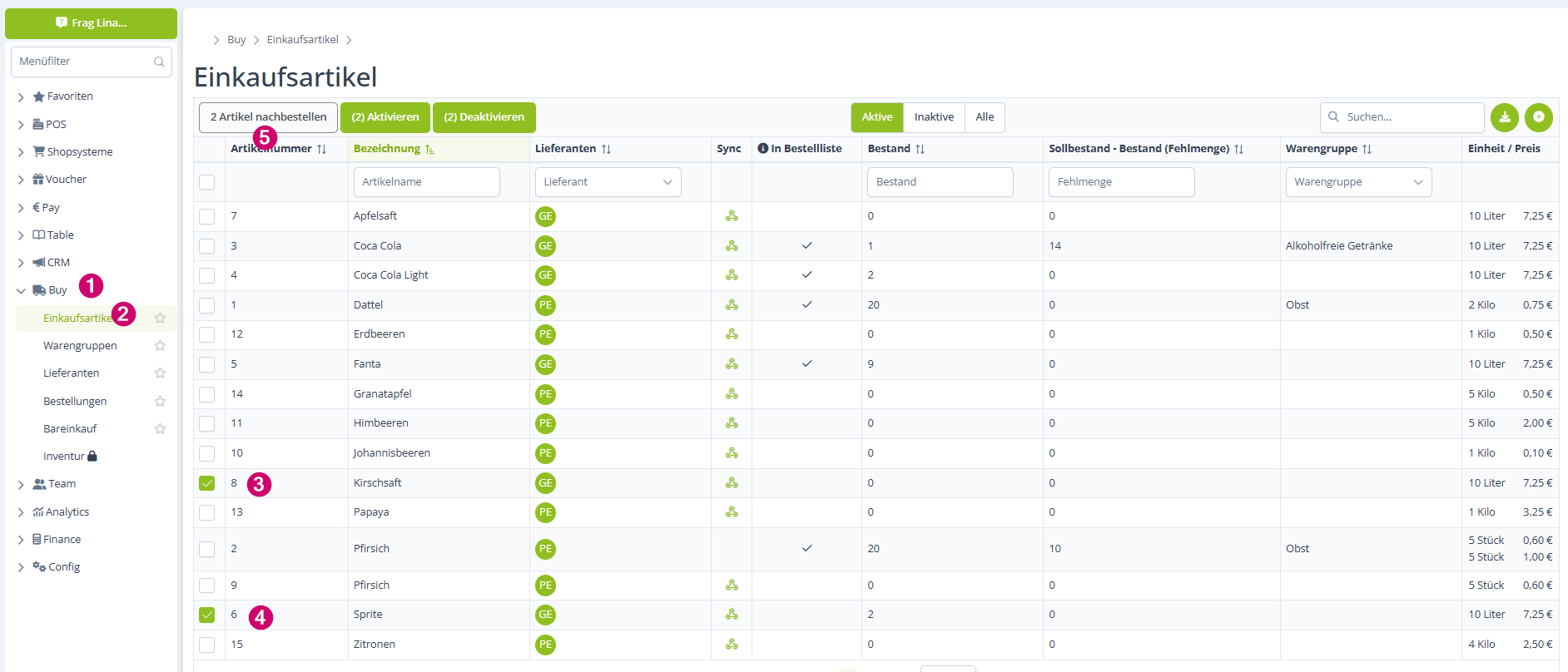Favorite Warengruppen via its star icon
Image resolution: width=1568 pixels, height=672 pixels.
[x=160, y=345]
